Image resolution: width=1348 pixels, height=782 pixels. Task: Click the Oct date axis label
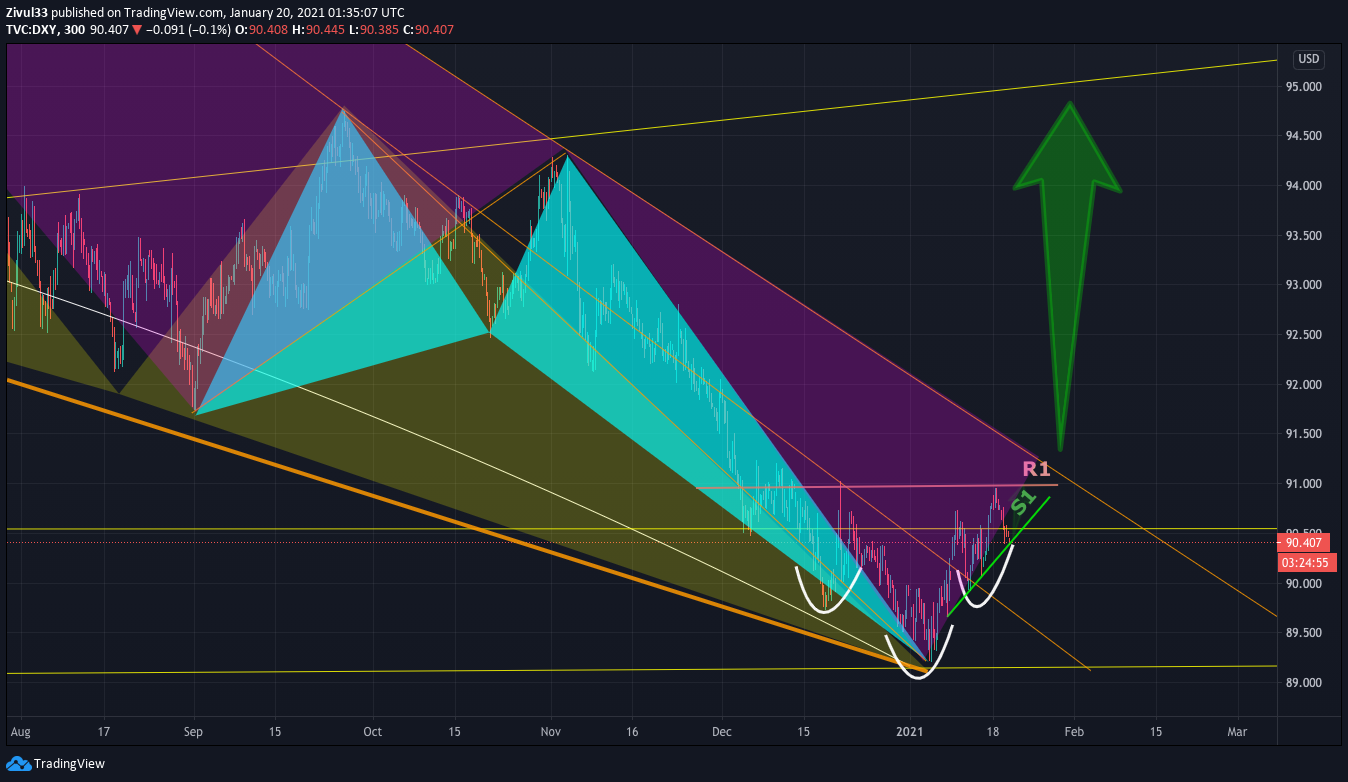point(373,732)
